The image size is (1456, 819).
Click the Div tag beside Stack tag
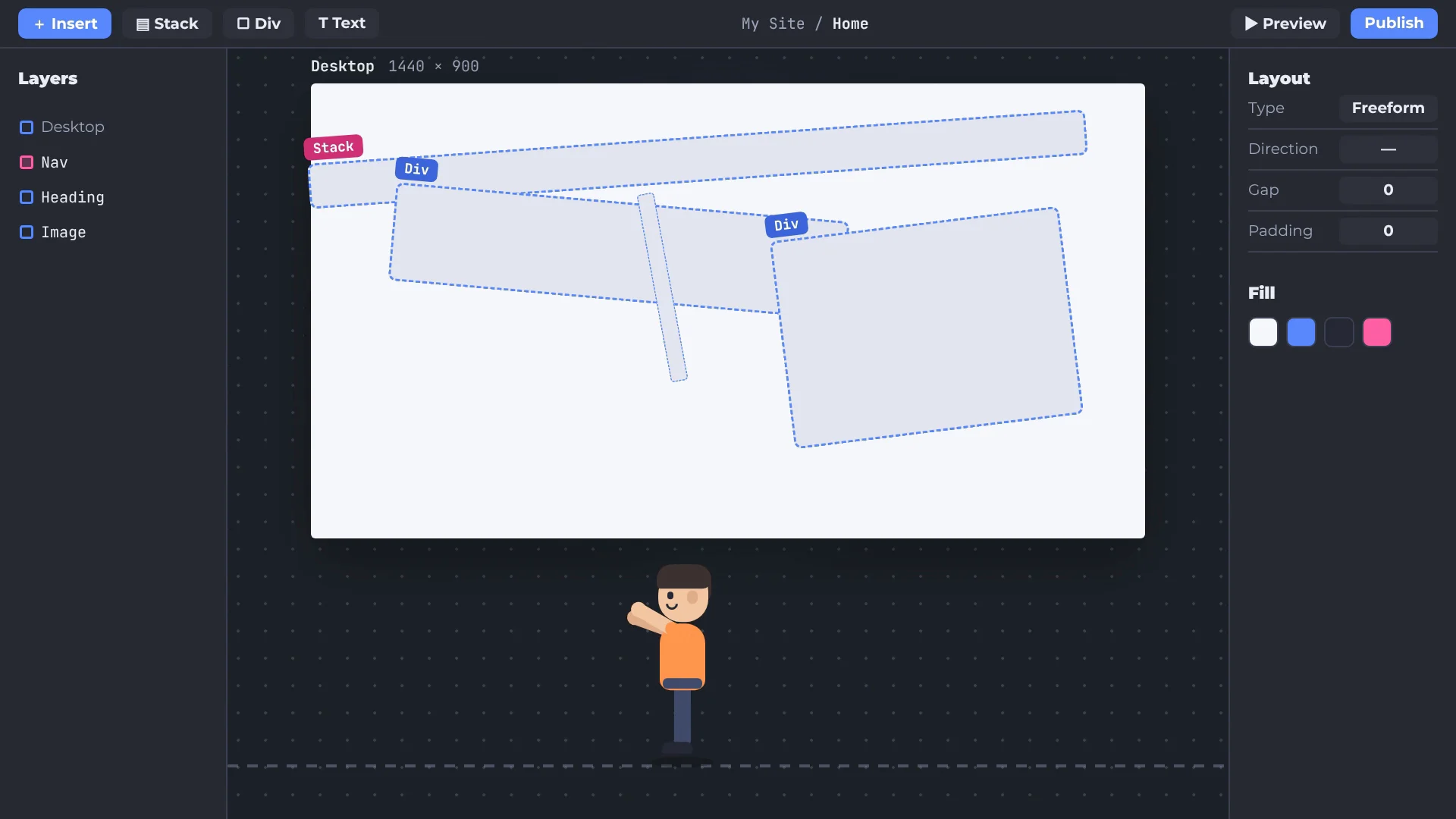[416, 169]
